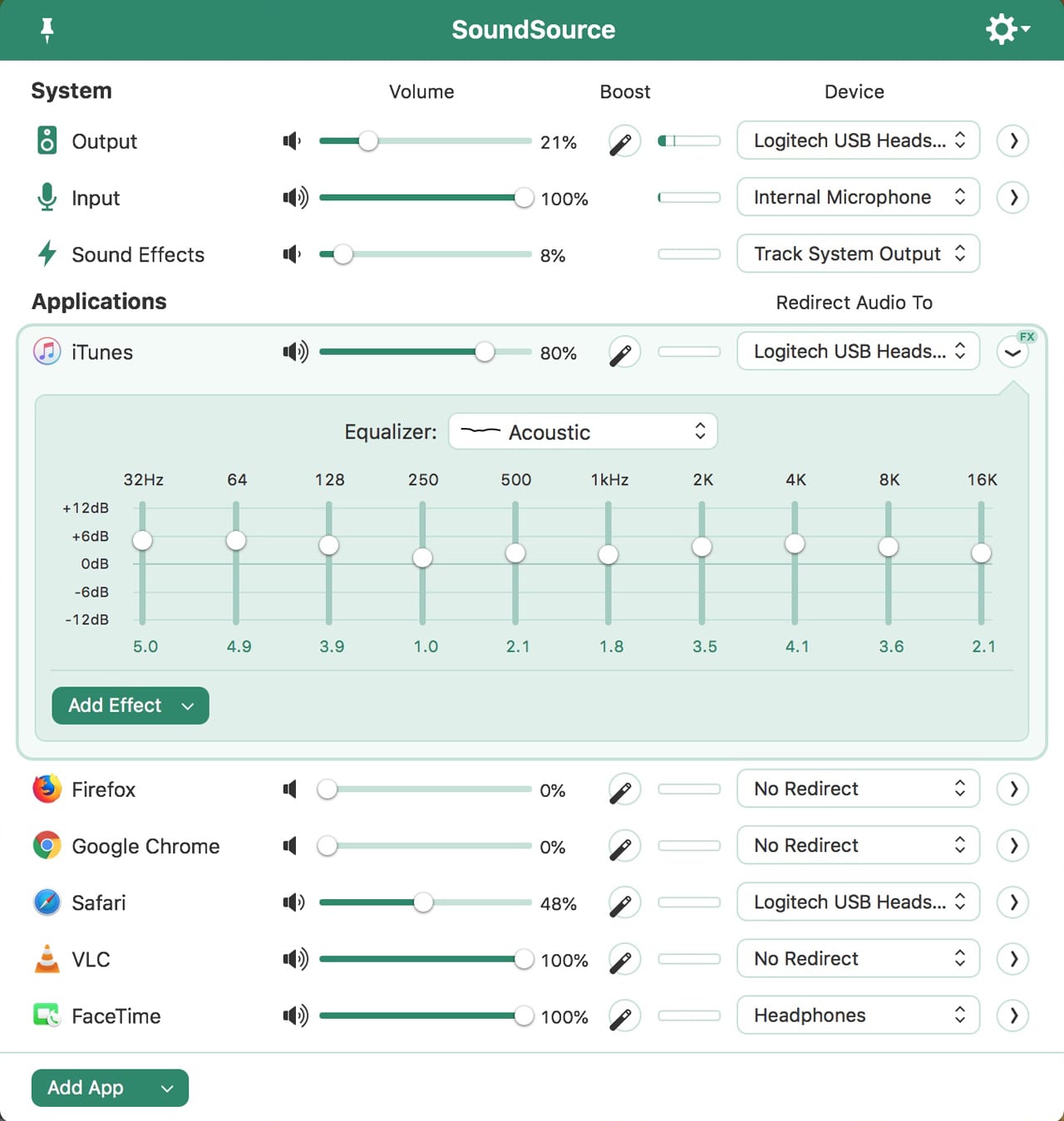The height and width of the screenshot is (1121, 1064).
Task: Open FaceTime Headphones redirect dropdown
Action: 858,1015
